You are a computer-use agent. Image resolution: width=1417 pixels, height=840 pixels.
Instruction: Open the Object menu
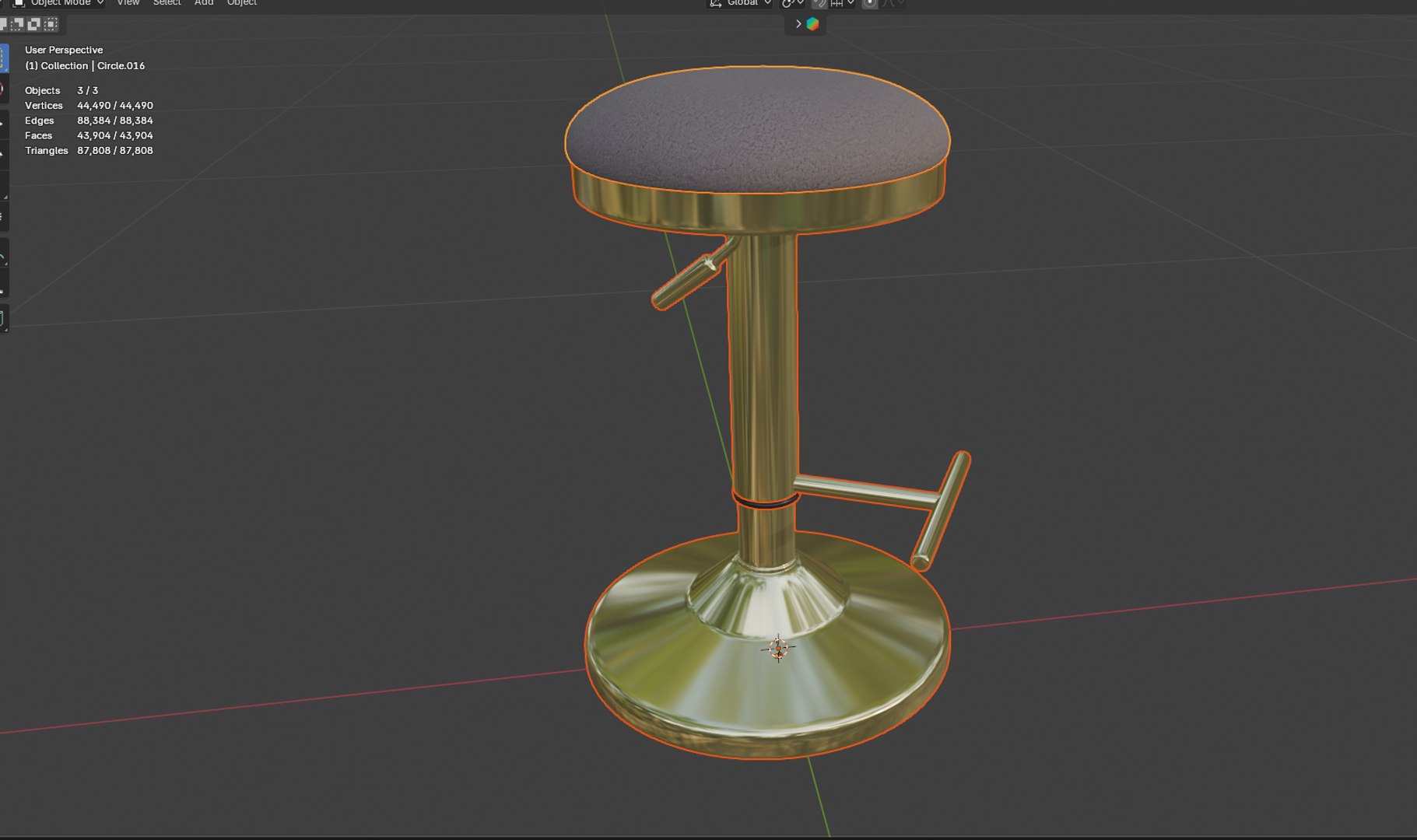[x=242, y=3]
